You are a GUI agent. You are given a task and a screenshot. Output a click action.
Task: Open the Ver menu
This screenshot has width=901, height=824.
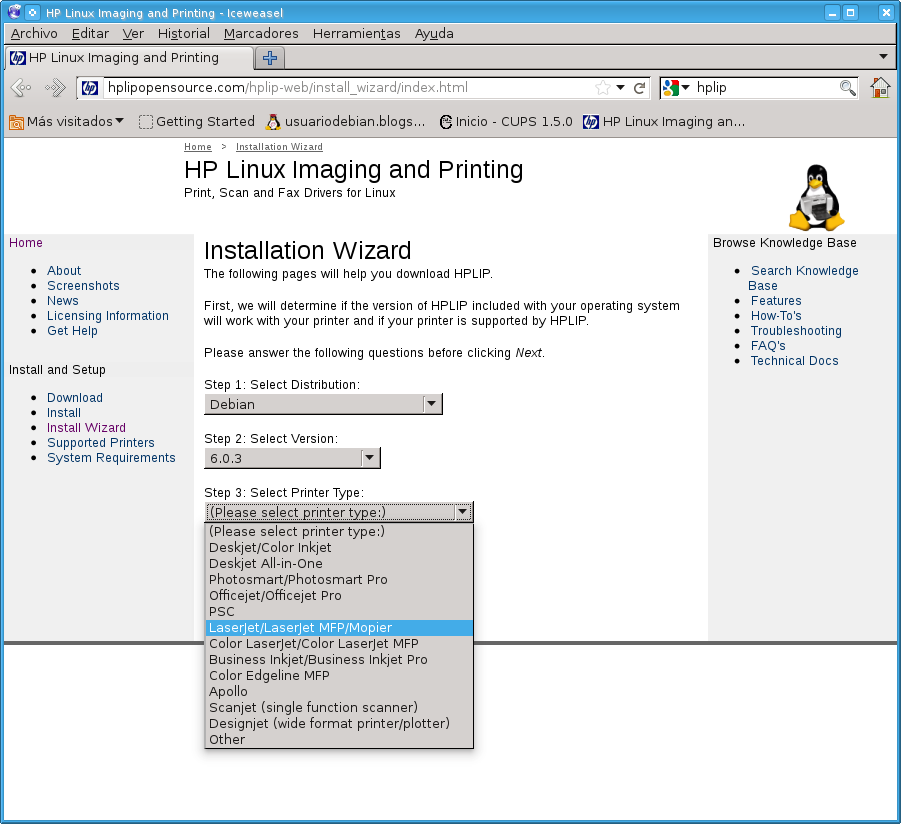tap(133, 33)
